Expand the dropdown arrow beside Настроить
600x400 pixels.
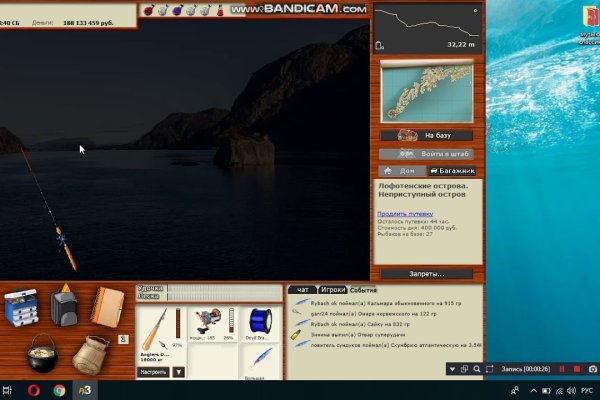point(179,371)
